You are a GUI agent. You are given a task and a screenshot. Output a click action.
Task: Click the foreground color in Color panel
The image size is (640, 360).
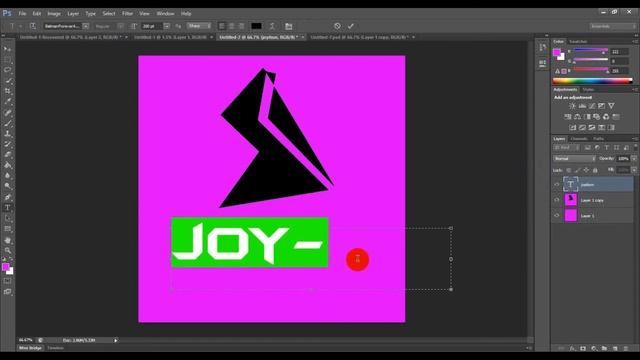557,52
